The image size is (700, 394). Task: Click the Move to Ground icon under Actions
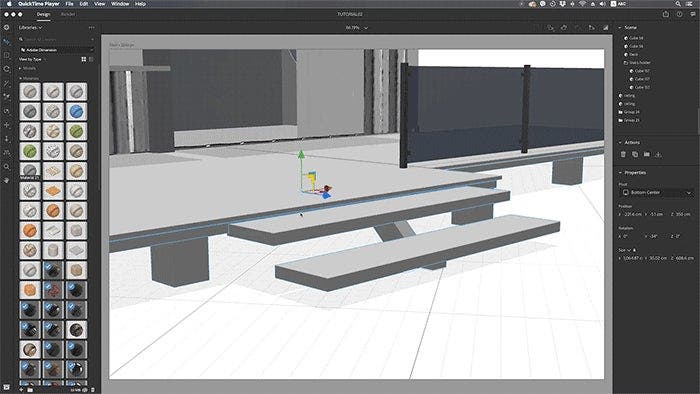658,154
